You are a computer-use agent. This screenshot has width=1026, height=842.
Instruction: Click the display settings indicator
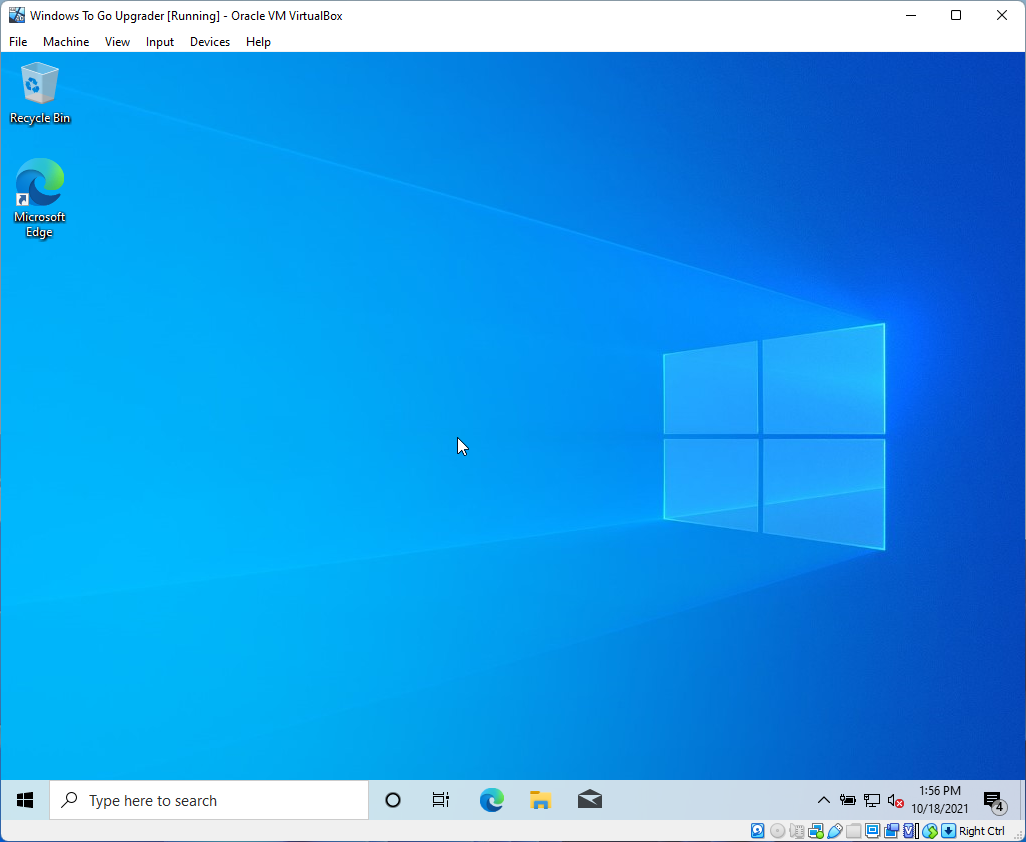(872, 831)
